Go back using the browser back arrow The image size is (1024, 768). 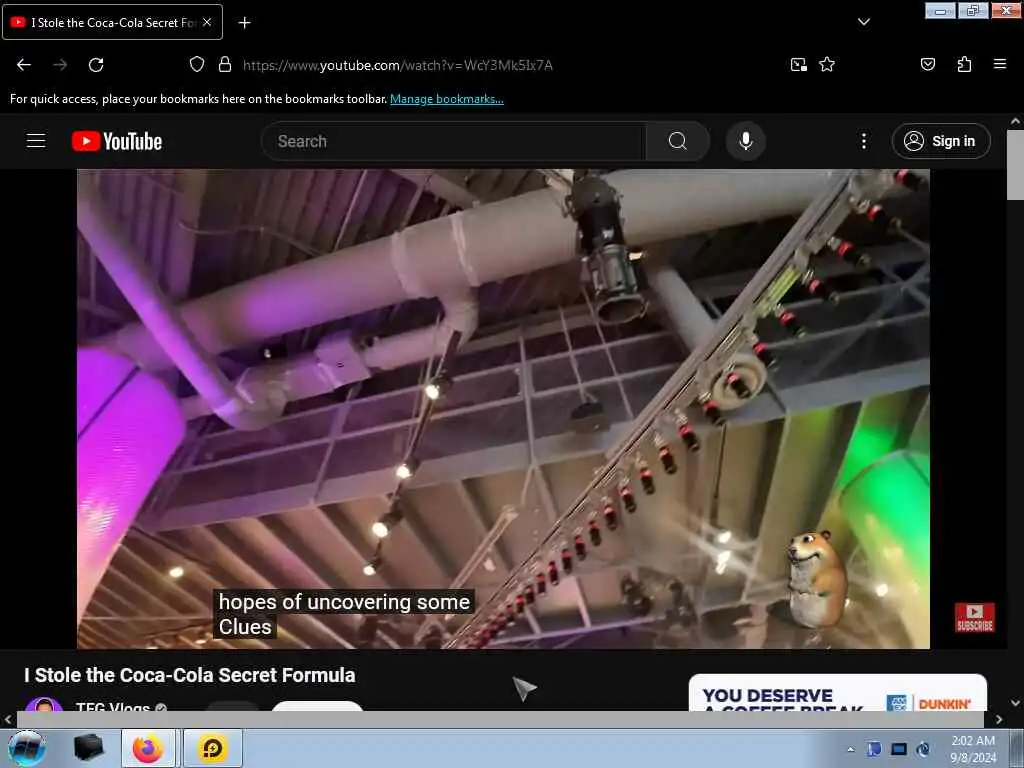[24, 65]
